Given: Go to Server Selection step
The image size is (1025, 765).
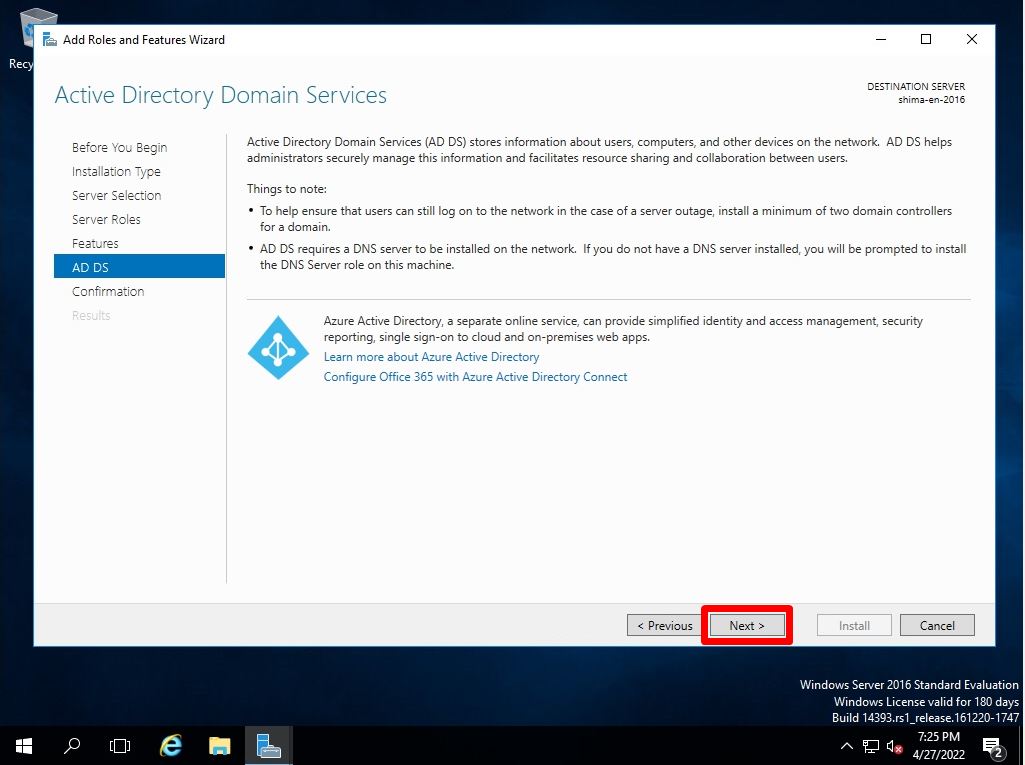Looking at the screenshot, I should [116, 196].
